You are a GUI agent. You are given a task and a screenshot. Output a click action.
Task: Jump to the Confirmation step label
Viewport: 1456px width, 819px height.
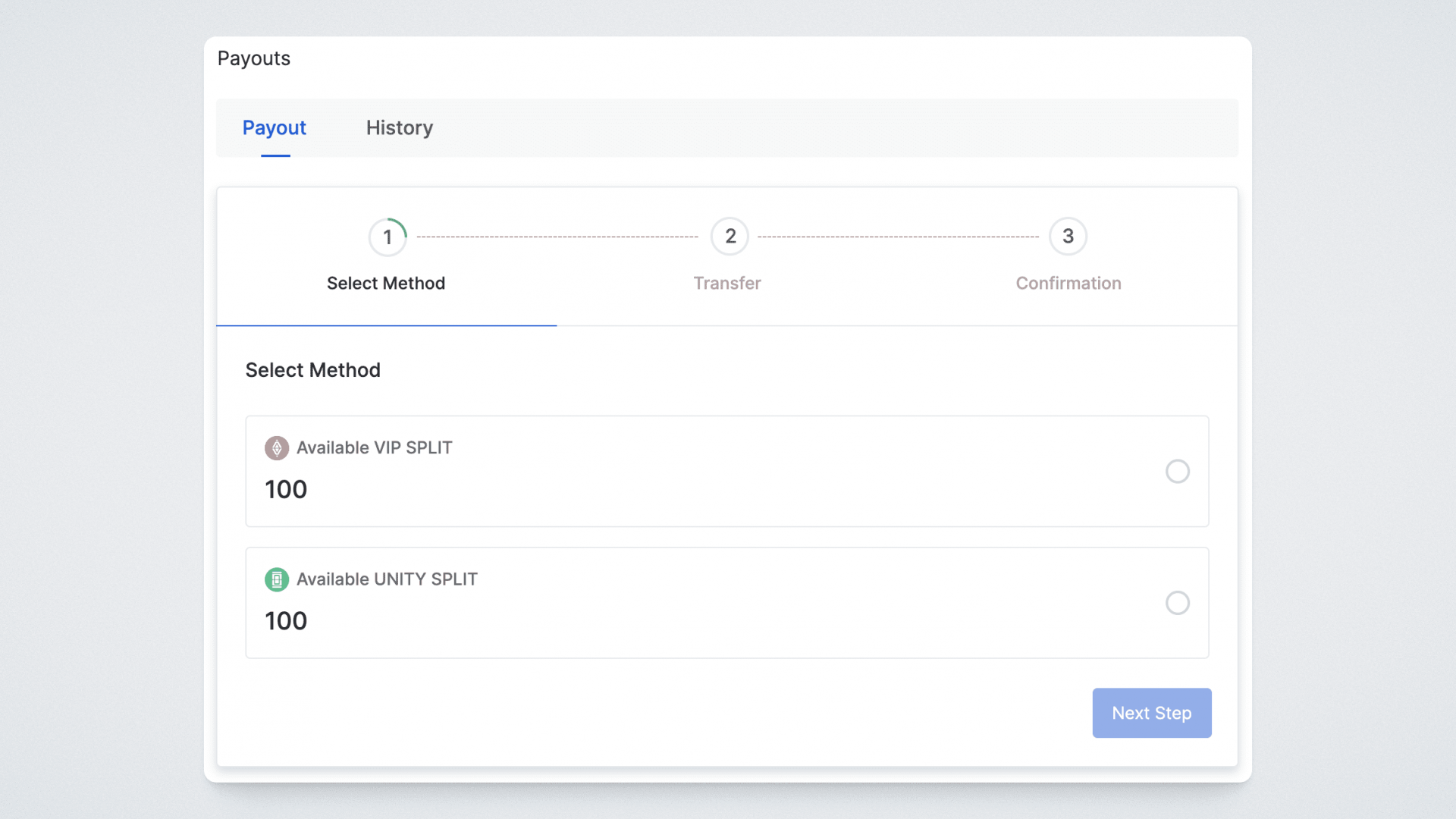click(x=1068, y=284)
